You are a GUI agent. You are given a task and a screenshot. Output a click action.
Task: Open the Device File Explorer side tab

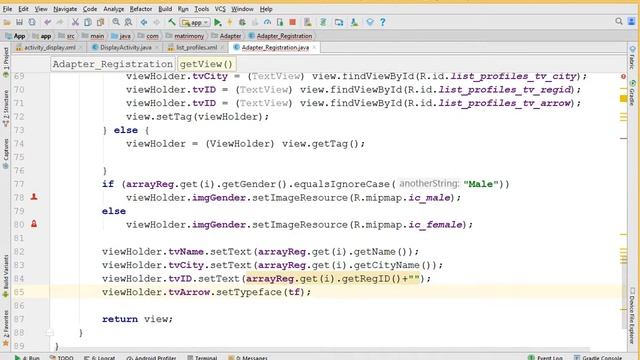632,315
